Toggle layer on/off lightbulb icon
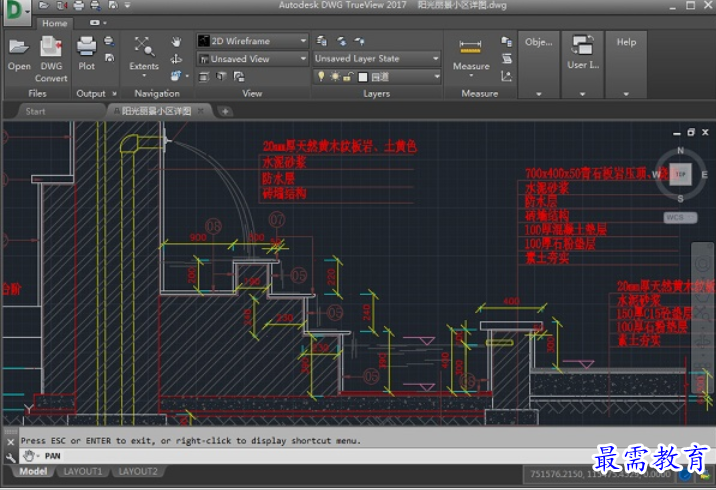The height and width of the screenshot is (490, 716). click(x=321, y=76)
